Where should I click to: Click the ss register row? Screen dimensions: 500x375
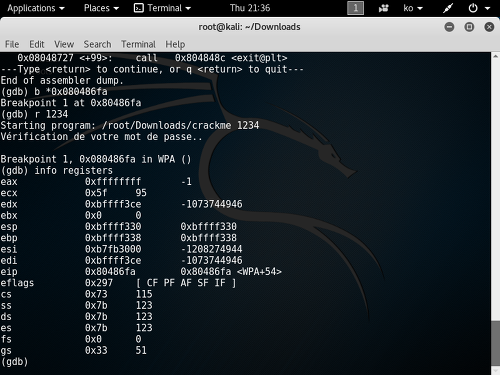(76, 305)
